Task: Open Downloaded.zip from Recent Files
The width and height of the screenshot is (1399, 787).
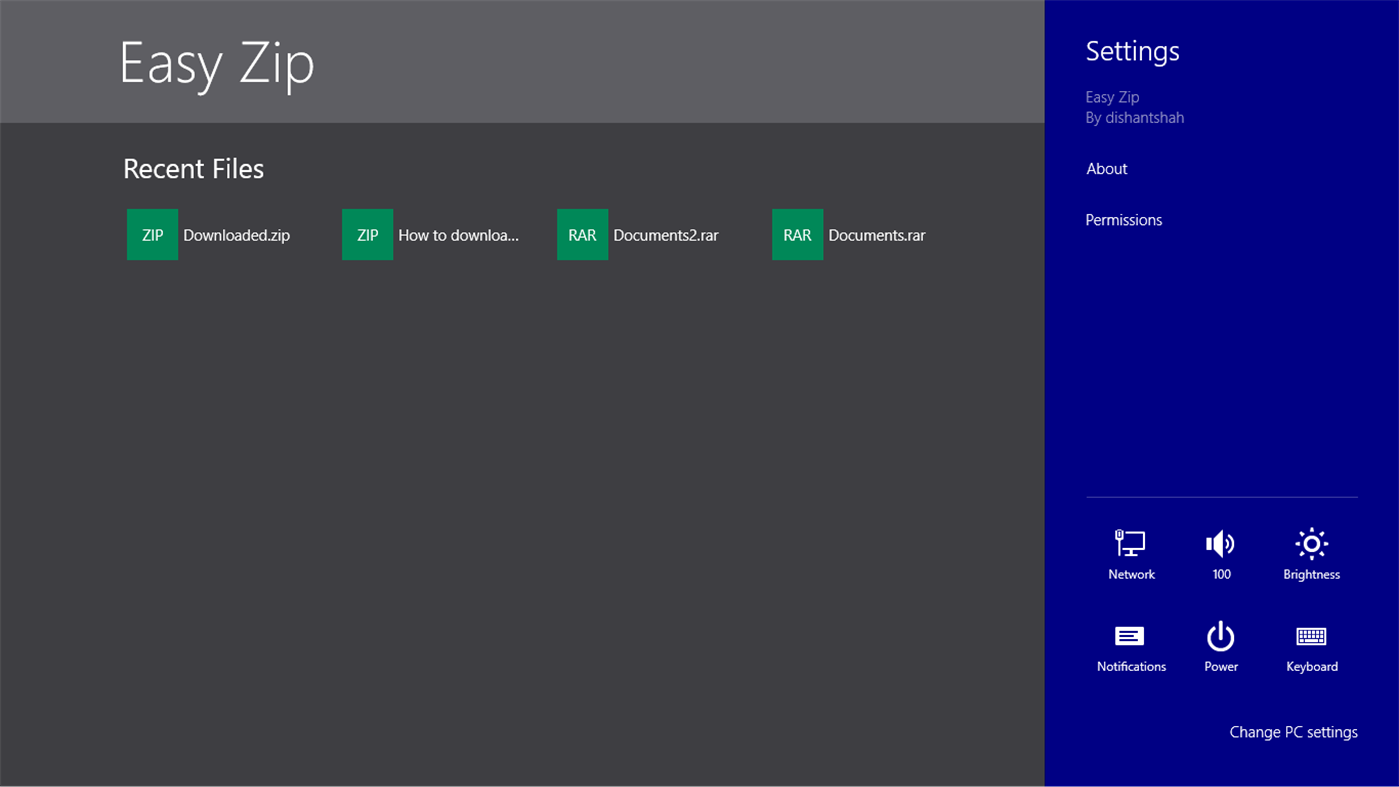Action: [x=236, y=234]
